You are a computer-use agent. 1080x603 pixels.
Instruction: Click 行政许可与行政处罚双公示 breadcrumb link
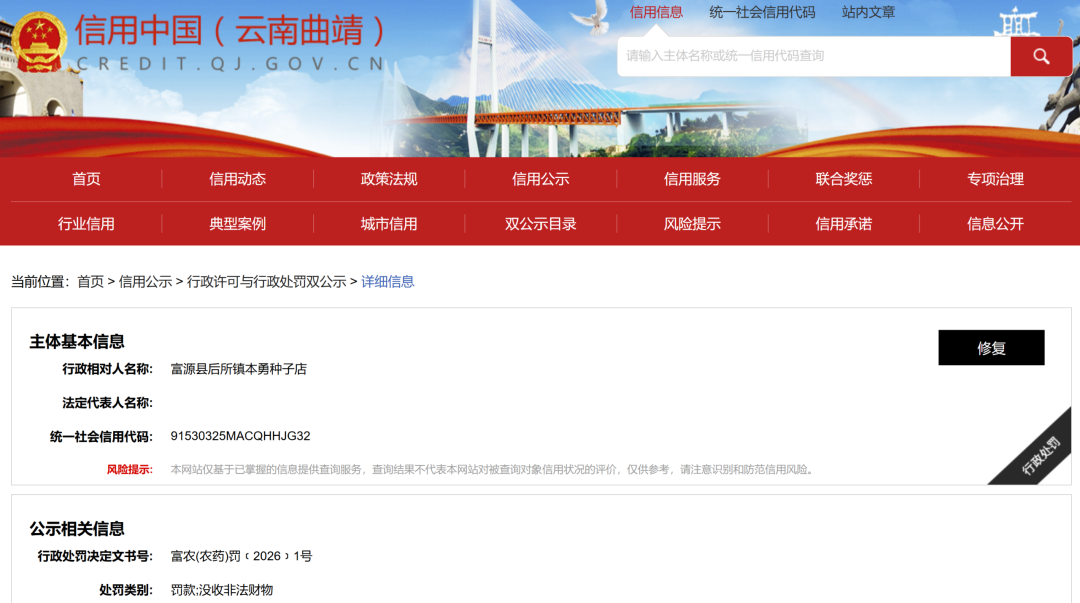coord(267,282)
